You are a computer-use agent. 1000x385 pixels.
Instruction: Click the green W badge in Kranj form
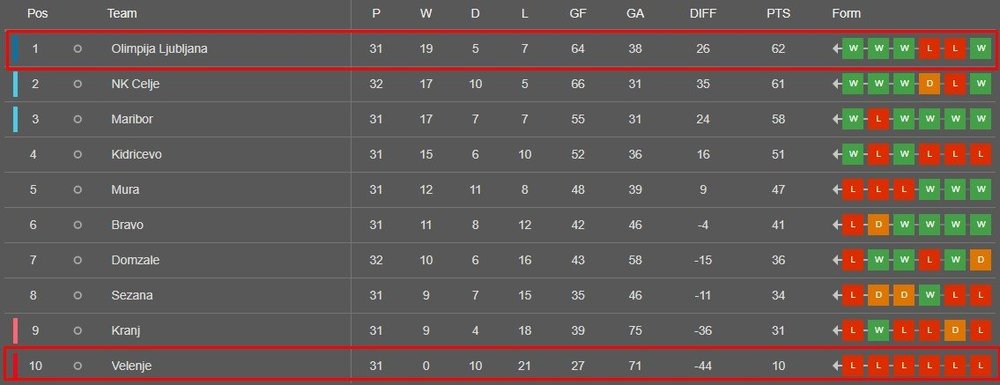[878, 331]
